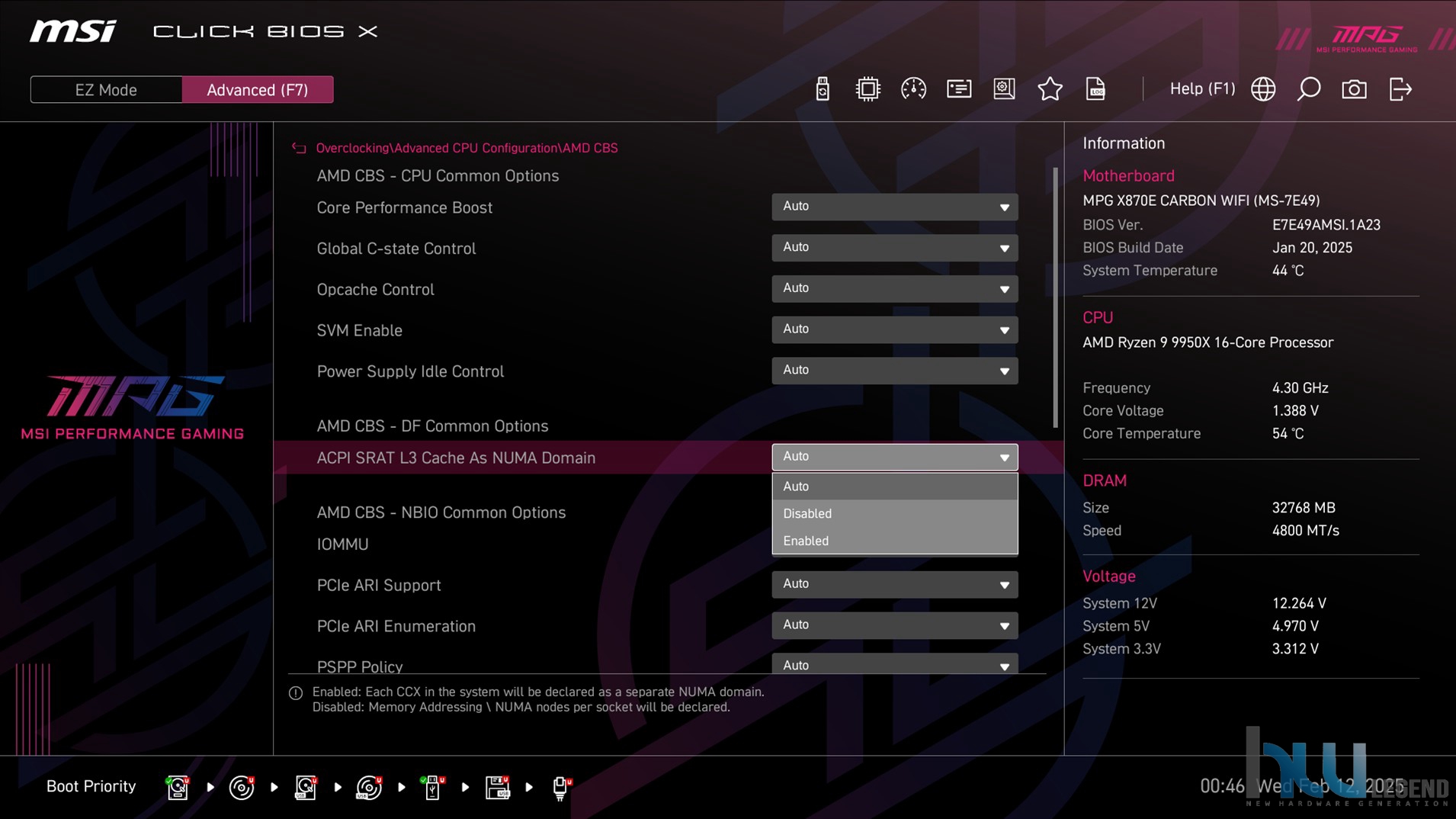Image resolution: width=1456 pixels, height=819 pixels.
Task: Click AMD CBS - NBIO Common Options heading
Action: point(441,512)
